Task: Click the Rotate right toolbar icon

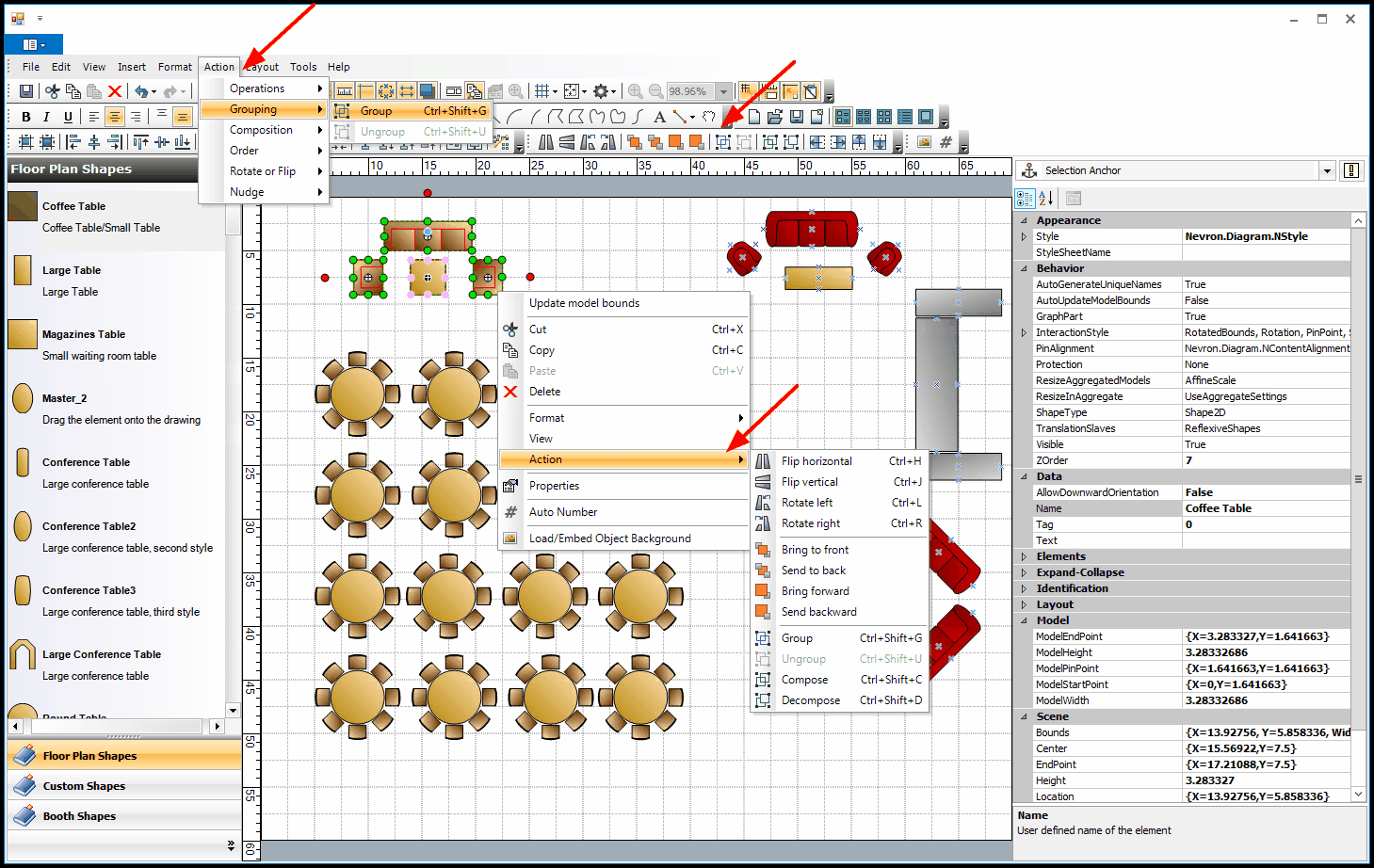Action: point(609,142)
